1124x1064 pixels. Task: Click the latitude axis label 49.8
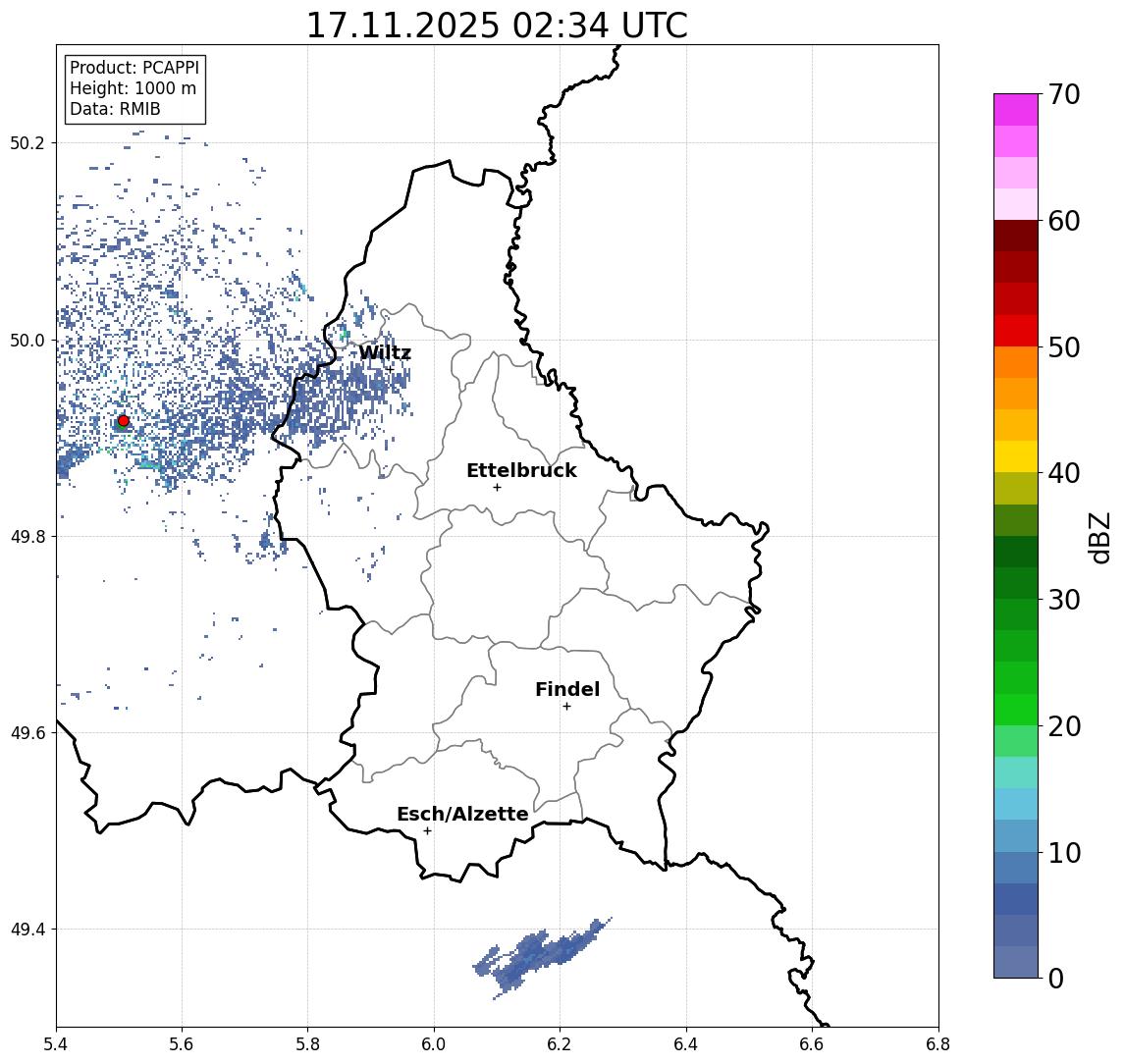(x=27, y=536)
